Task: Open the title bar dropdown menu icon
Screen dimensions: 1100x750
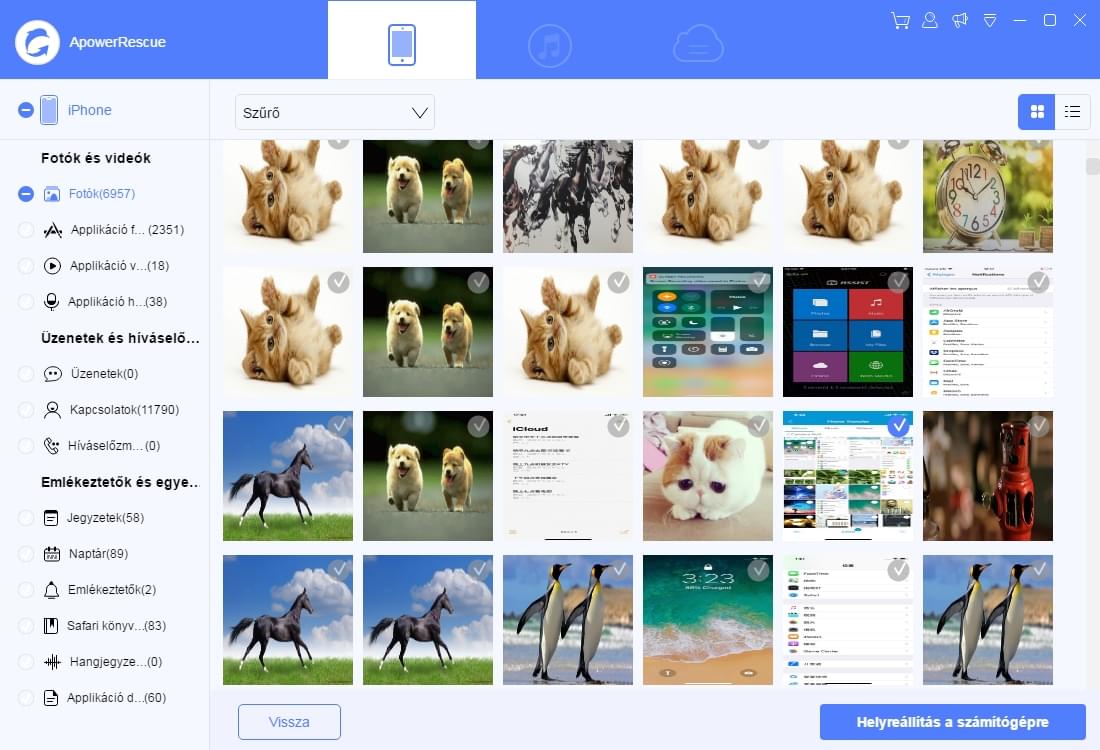Action: tap(990, 21)
